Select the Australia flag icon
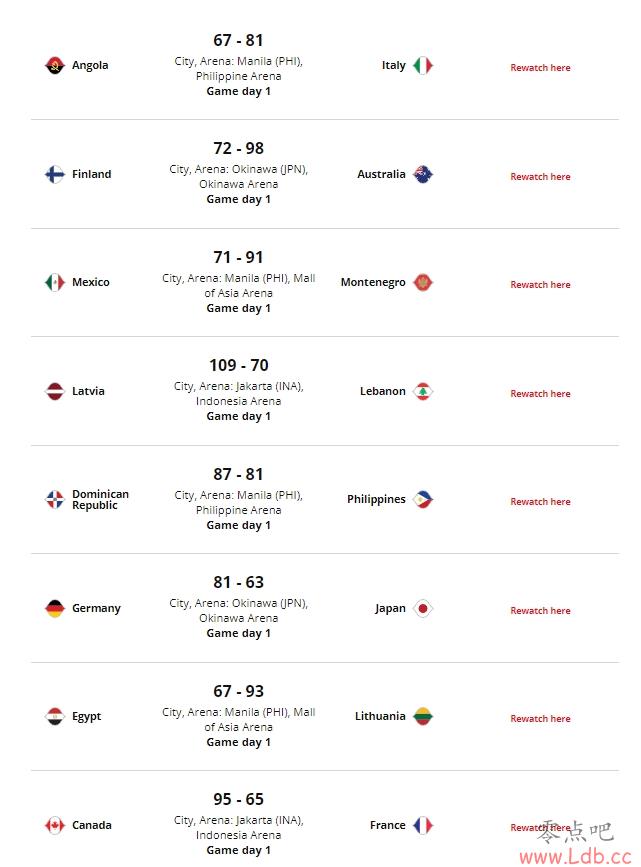Image resolution: width=641 pixels, height=867 pixels. pos(423,174)
